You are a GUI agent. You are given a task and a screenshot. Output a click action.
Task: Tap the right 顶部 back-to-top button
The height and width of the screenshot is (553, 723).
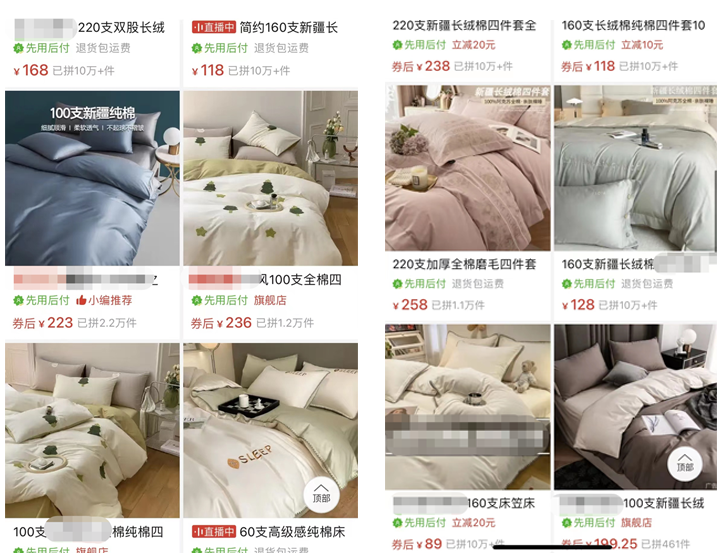pos(685,464)
